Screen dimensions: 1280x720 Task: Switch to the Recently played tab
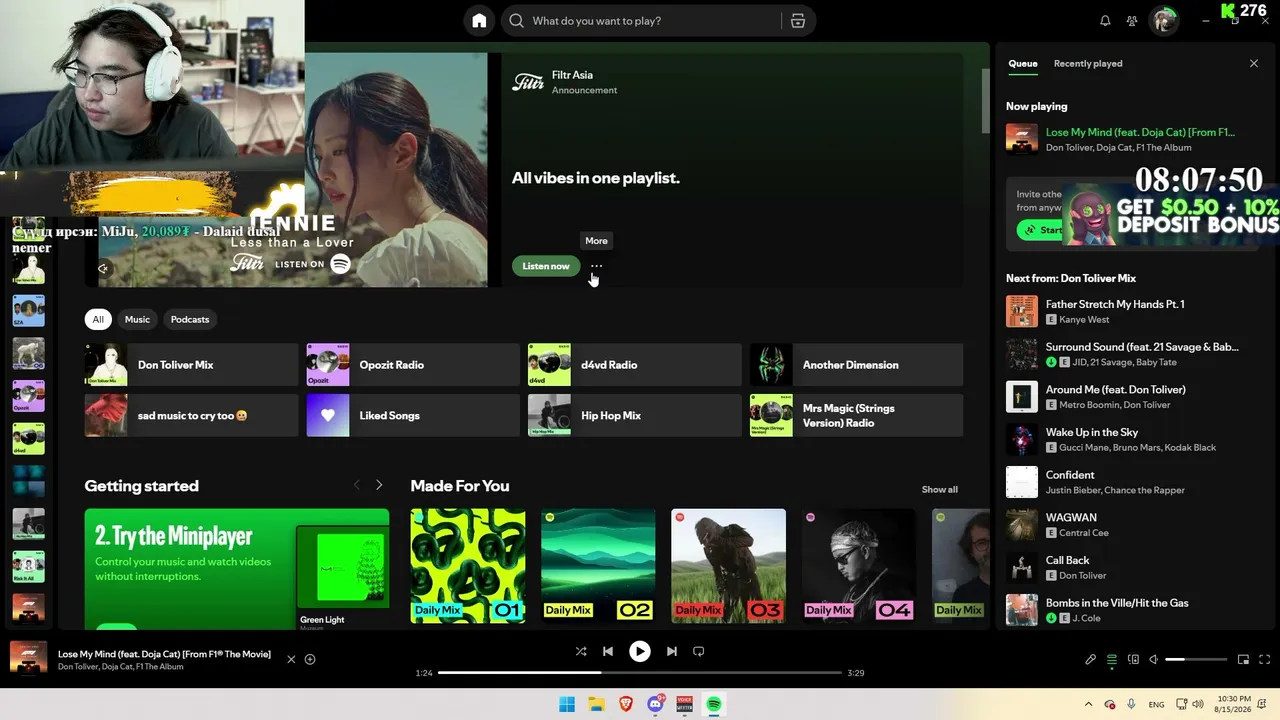pyautogui.click(x=1088, y=64)
